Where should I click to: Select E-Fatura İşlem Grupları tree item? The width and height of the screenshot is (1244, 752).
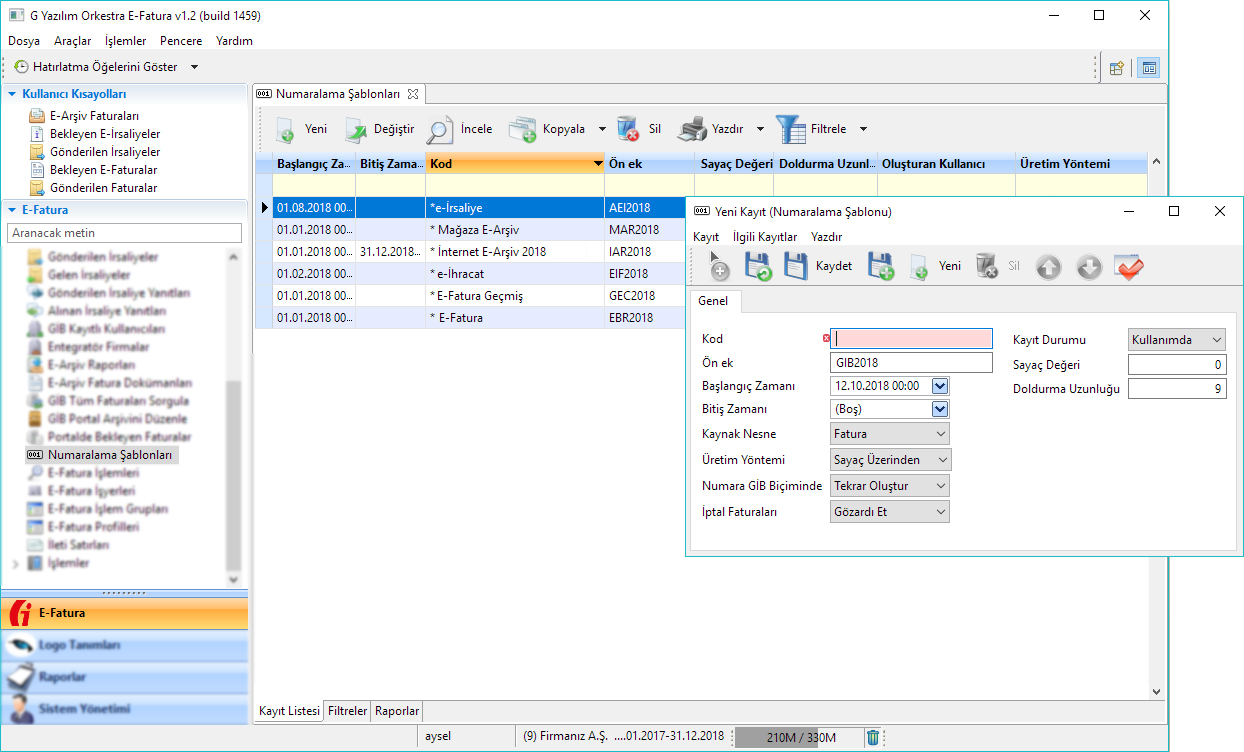click(x=107, y=509)
